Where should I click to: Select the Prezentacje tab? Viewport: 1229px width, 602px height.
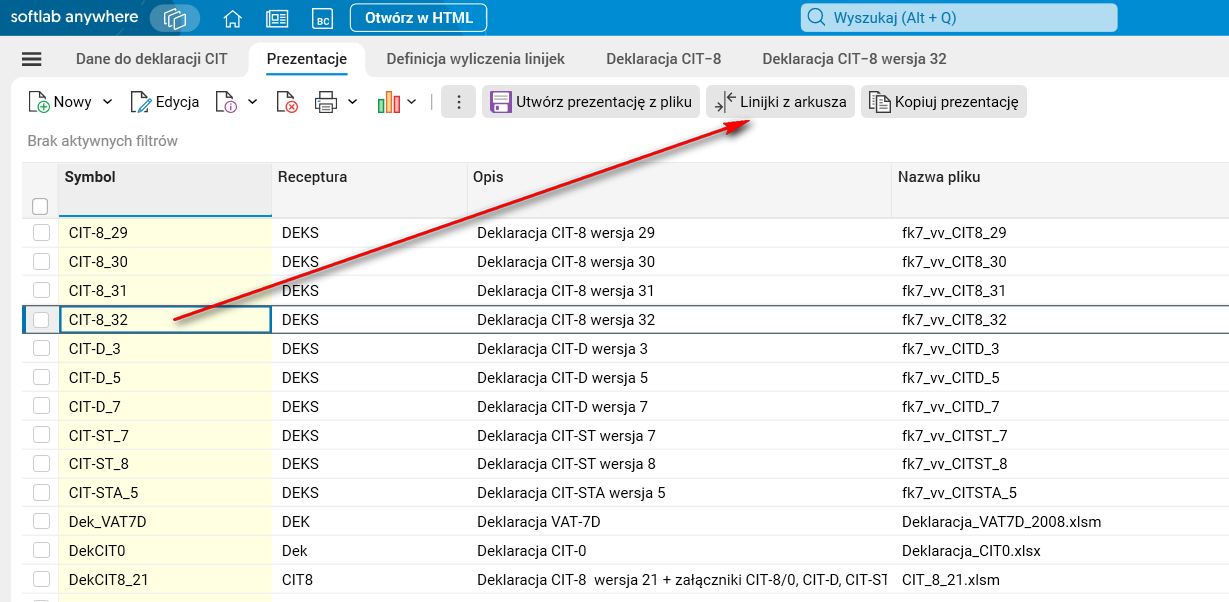(307, 59)
